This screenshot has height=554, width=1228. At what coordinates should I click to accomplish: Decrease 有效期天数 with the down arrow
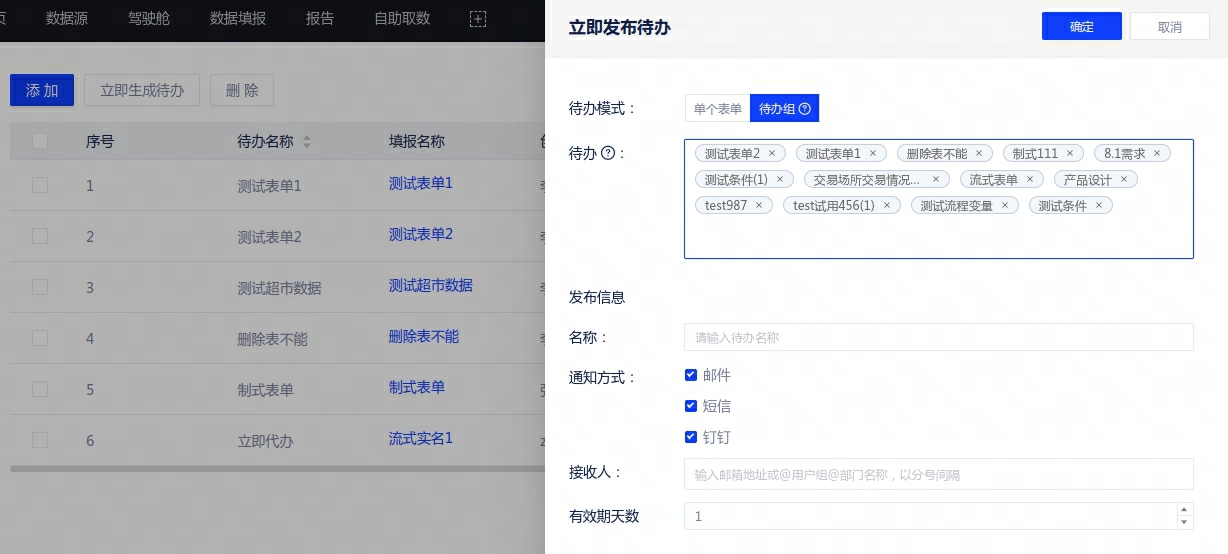(1185, 522)
